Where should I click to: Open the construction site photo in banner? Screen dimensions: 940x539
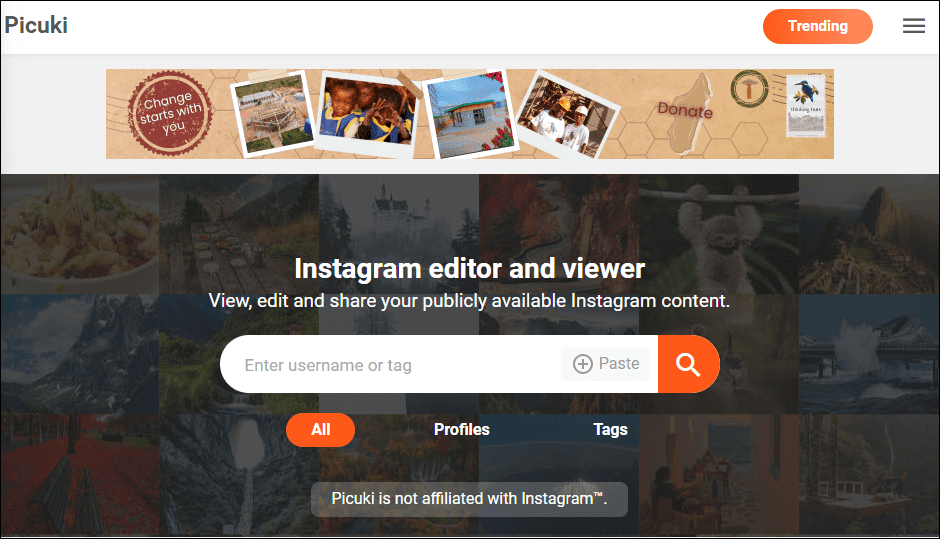(273, 113)
